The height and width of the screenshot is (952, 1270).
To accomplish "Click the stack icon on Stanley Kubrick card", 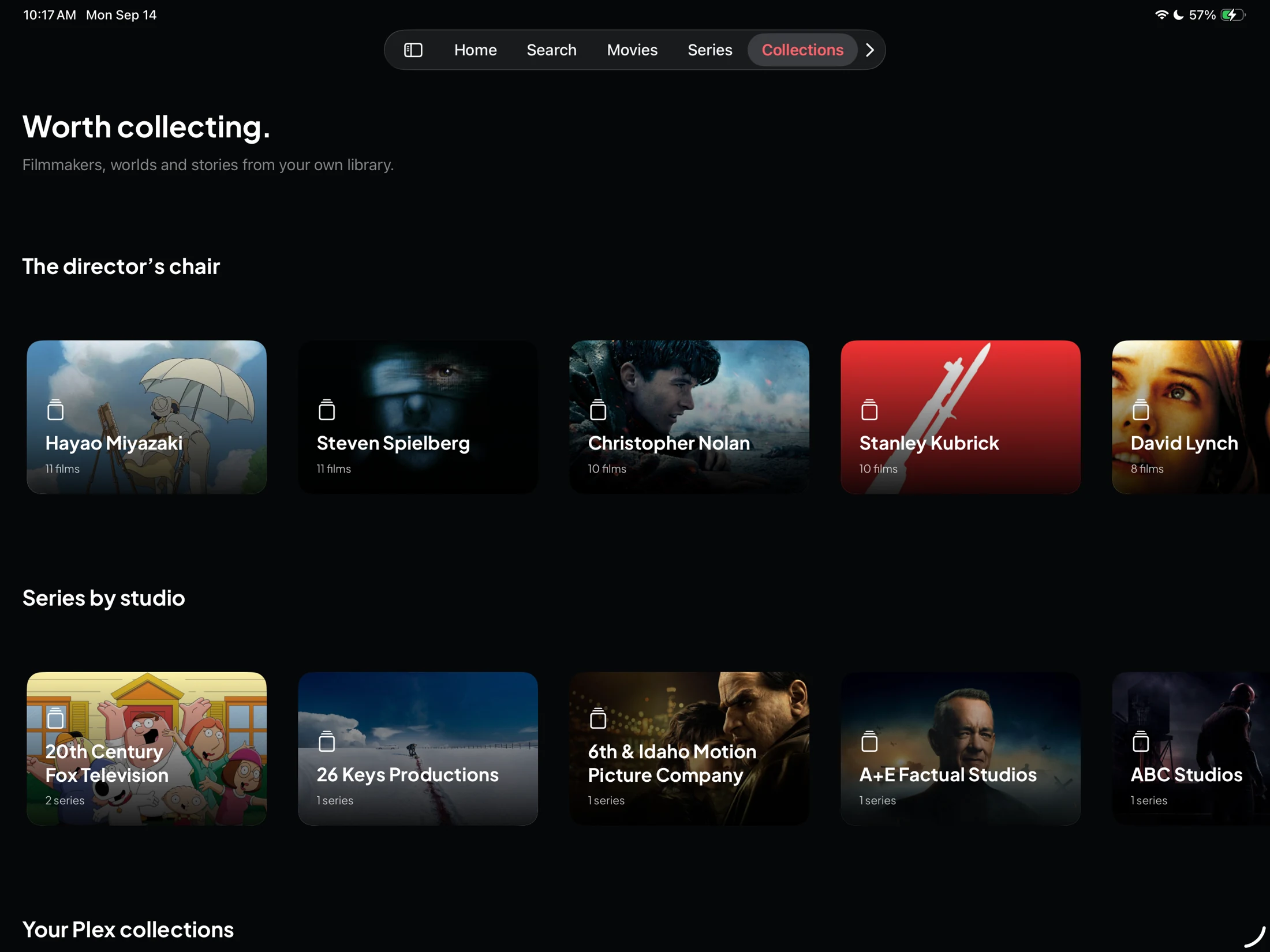I will coord(869,410).
